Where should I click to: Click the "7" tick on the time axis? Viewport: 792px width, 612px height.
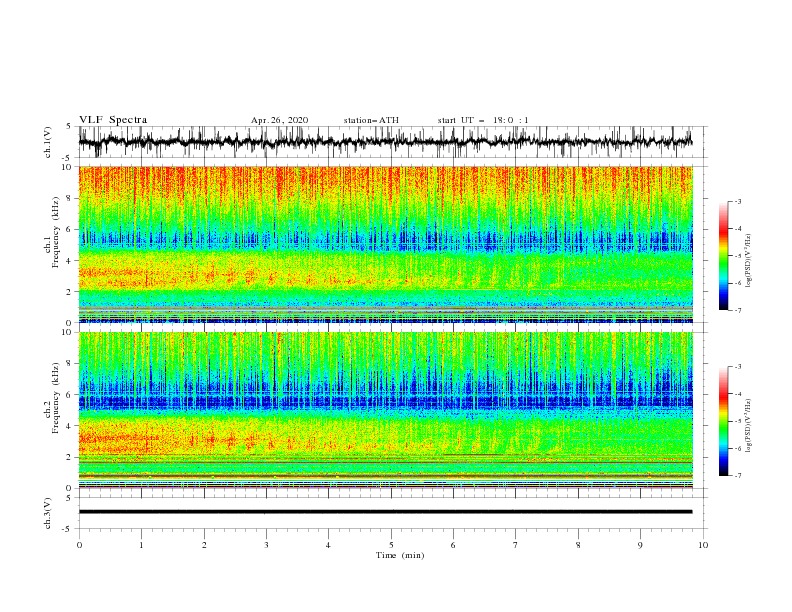click(516, 545)
